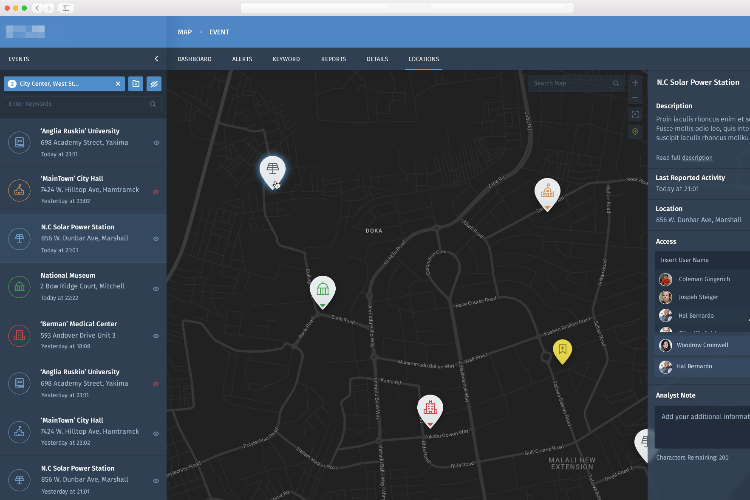Open the Dashboard tab
Screen dimensions: 750x500
point(194,59)
